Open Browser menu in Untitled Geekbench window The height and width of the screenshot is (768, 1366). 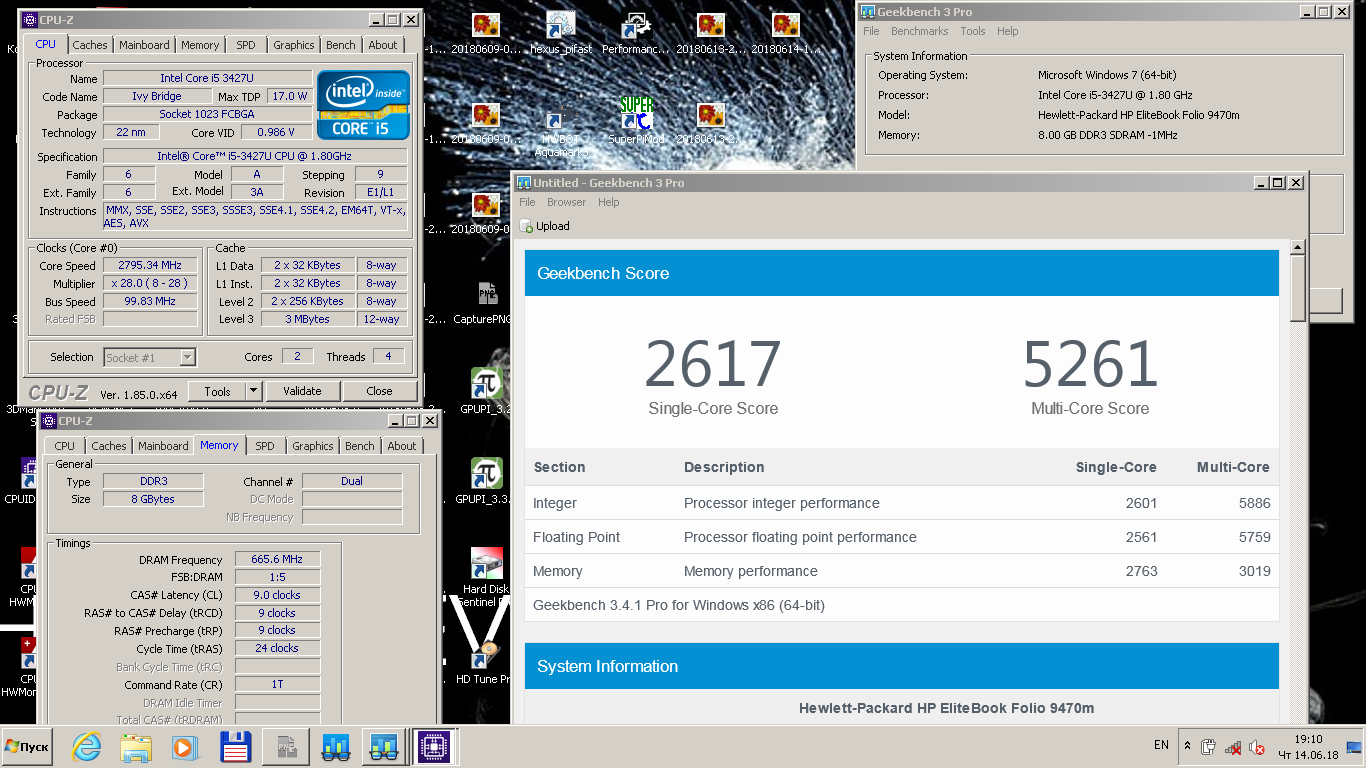tap(566, 202)
